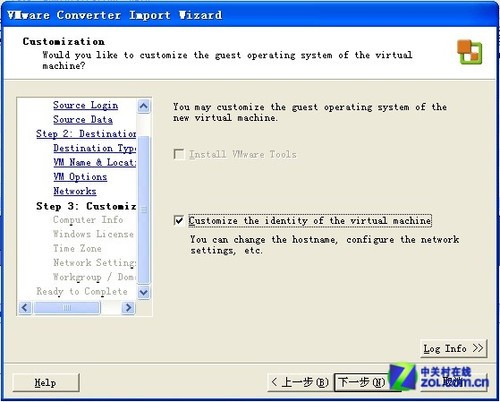Viewport: 500px width, 402px height.
Task: Click the step list scroll down arrow
Action: (x=144, y=293)
